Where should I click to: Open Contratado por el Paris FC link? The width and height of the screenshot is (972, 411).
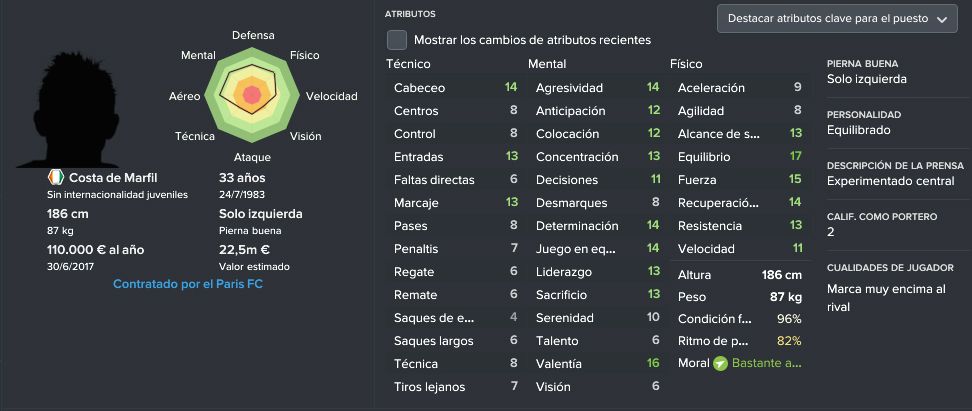point(188,285)
